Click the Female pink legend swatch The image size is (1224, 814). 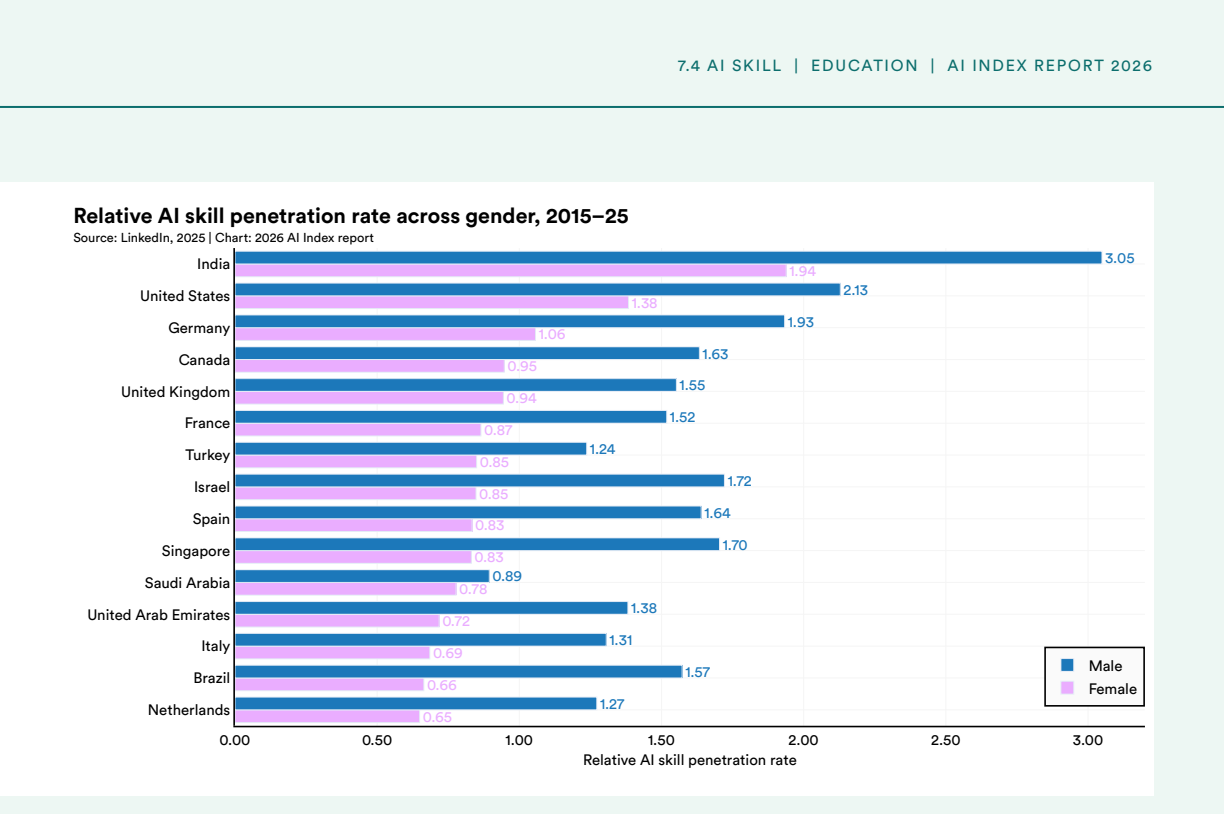1067,688
